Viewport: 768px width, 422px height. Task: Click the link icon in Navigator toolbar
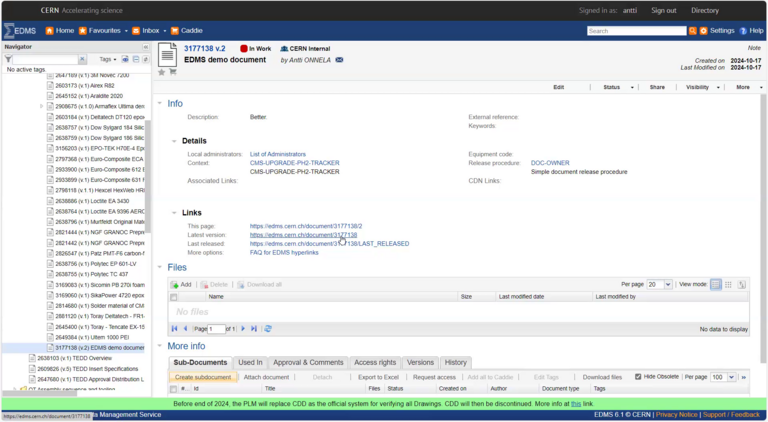click(145, 59)
